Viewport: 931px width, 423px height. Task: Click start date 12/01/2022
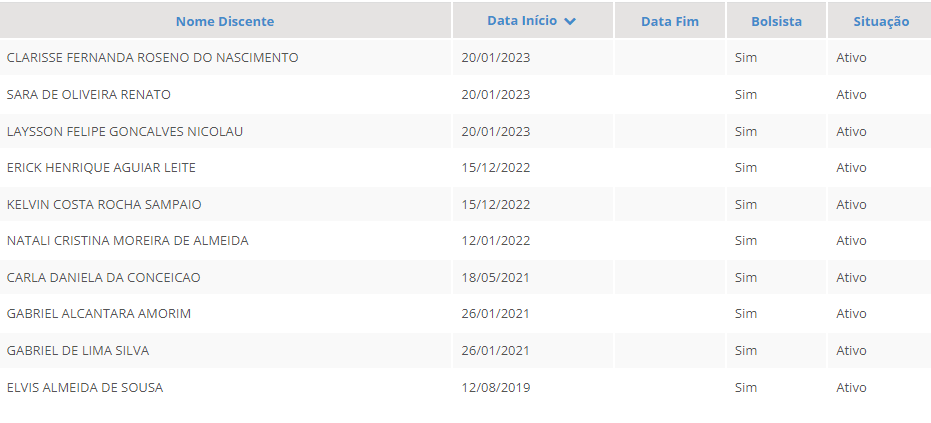[x=495, y=241]
